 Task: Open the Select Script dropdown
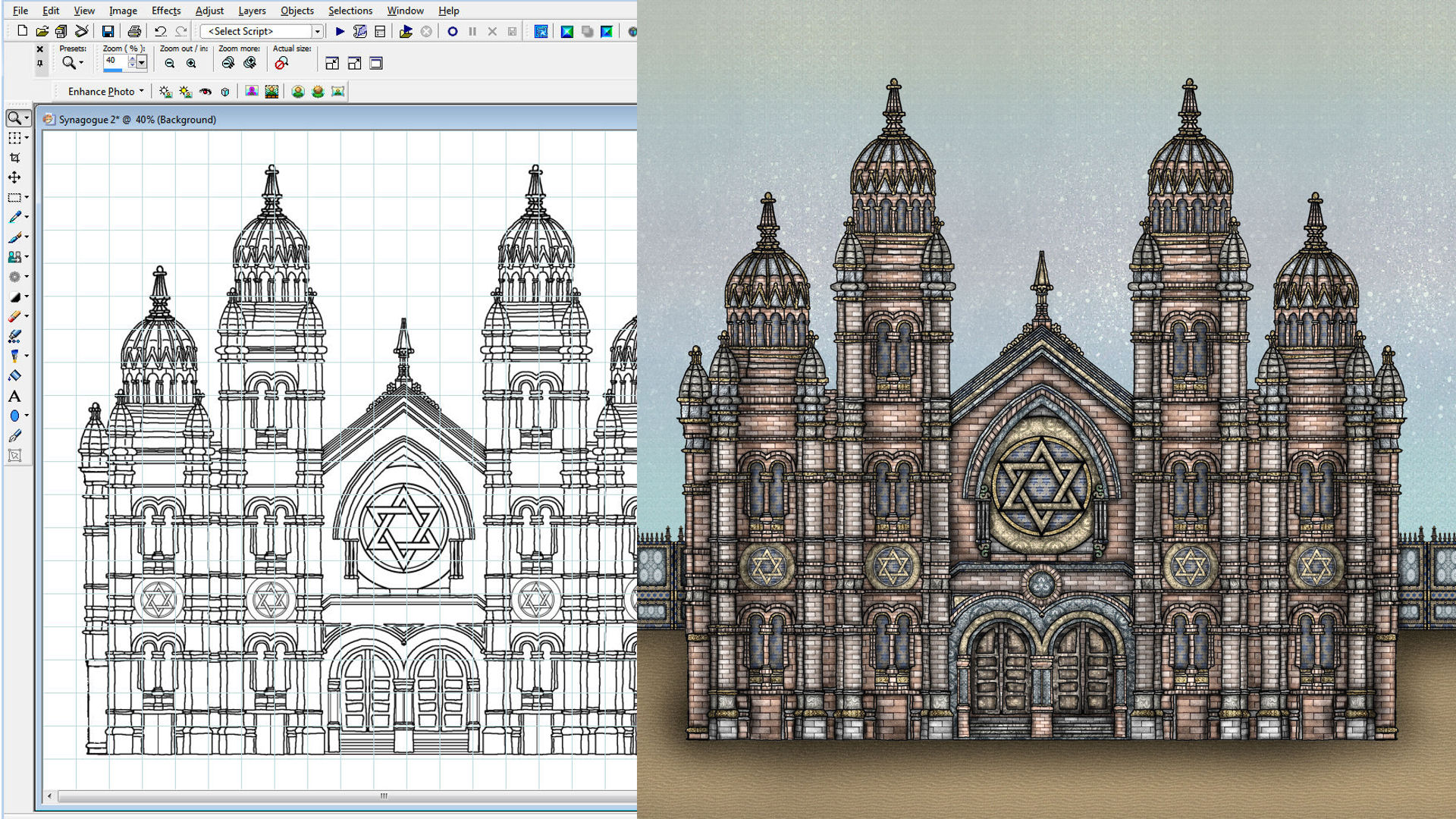(x=318, y=31)
